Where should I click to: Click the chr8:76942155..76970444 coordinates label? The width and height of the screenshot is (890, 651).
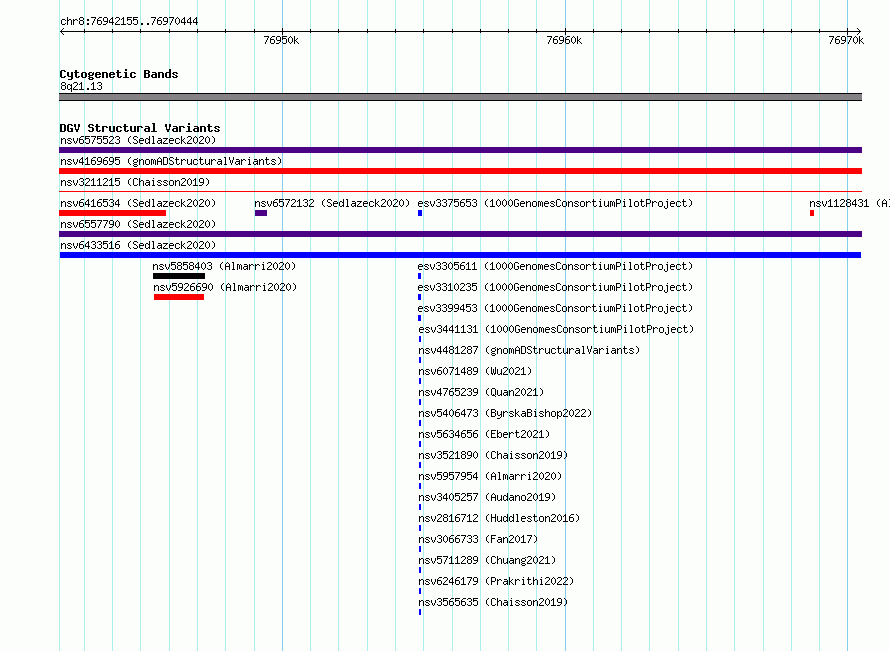pyautogui.click(x=129, y=21)
